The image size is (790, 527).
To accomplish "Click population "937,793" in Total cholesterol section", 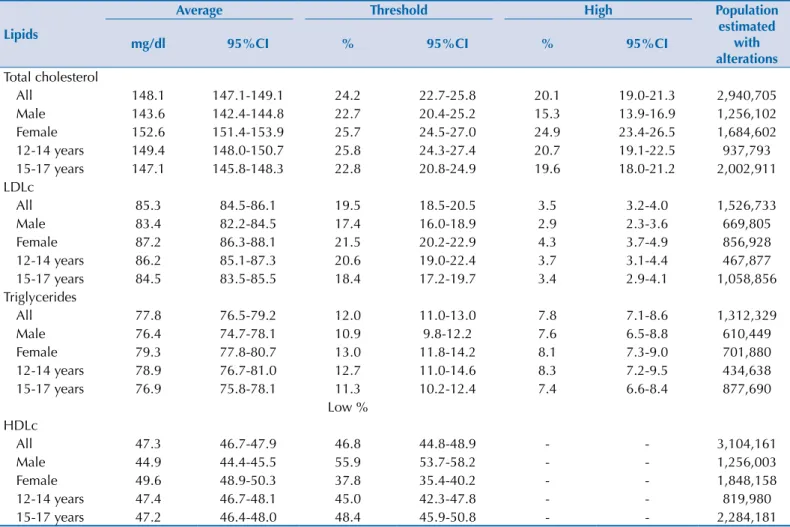I will (x=747, y=151).
